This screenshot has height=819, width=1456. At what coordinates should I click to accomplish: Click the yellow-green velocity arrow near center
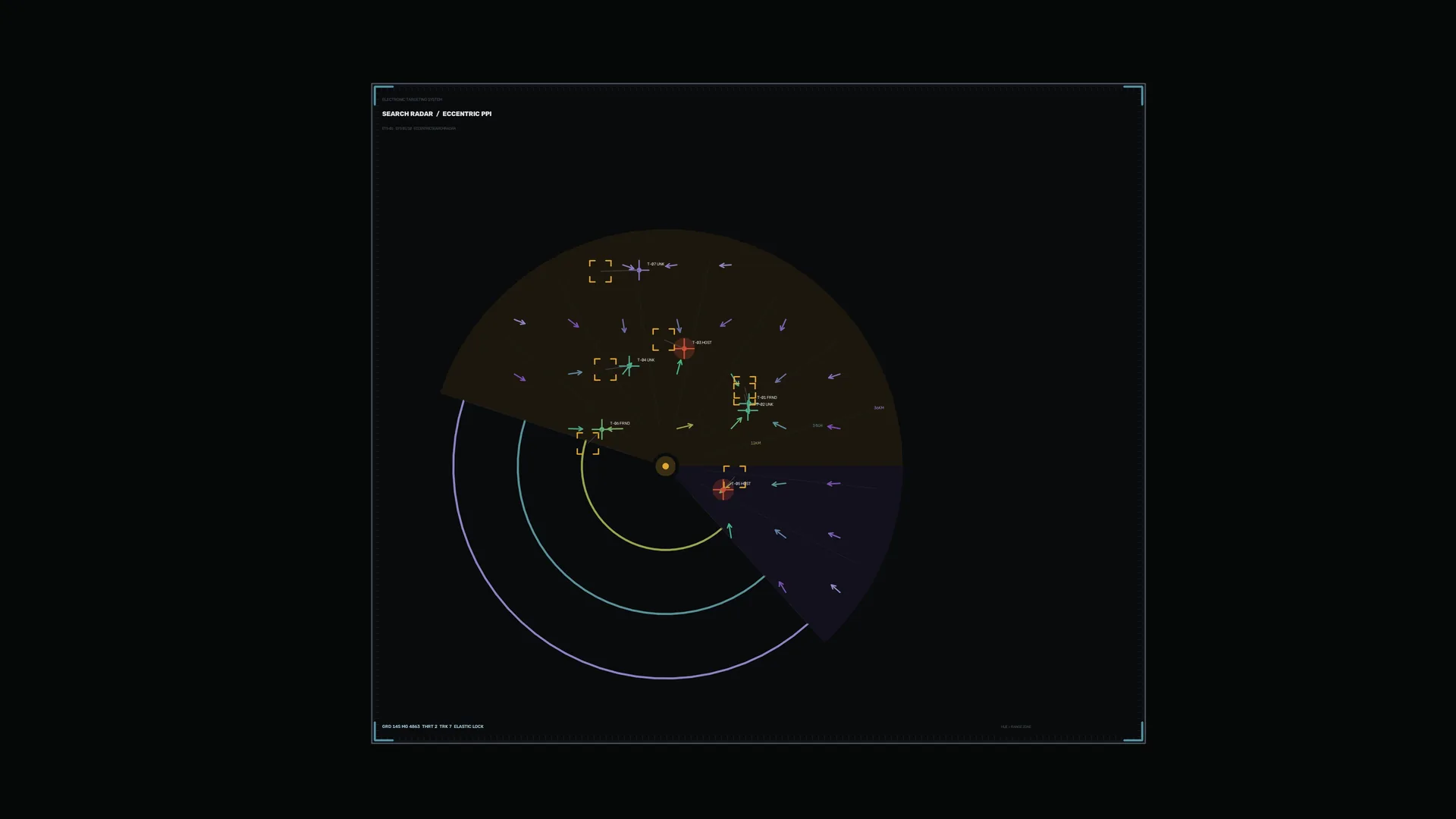click(685, 426)
